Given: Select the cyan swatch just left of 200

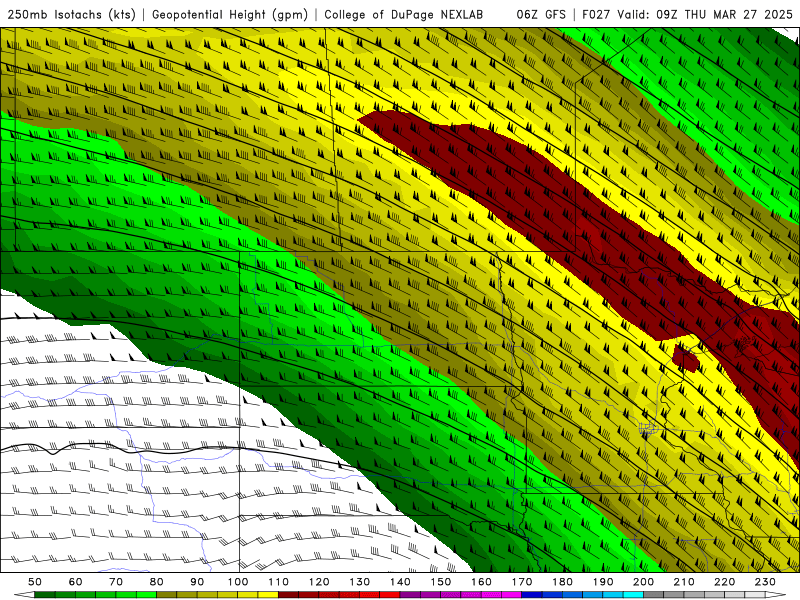Looking at the screenshot, I should tap(633, 595).
